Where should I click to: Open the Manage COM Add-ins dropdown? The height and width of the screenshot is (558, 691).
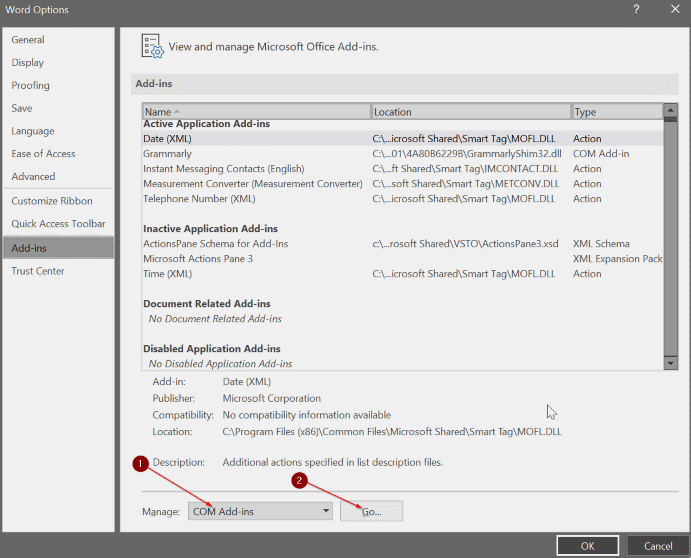(260, 511)
